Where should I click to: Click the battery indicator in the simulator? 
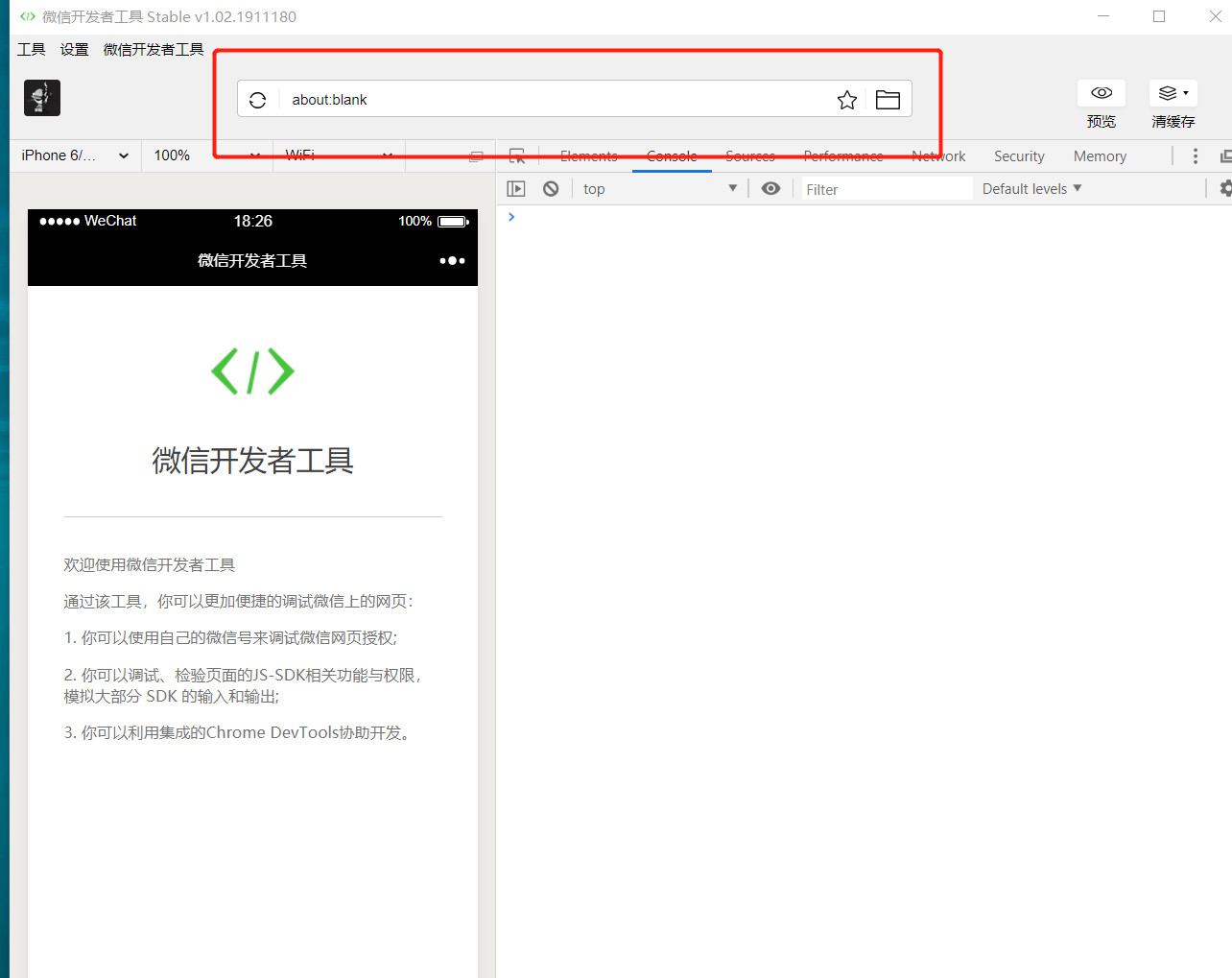click(x=453, y=222)
